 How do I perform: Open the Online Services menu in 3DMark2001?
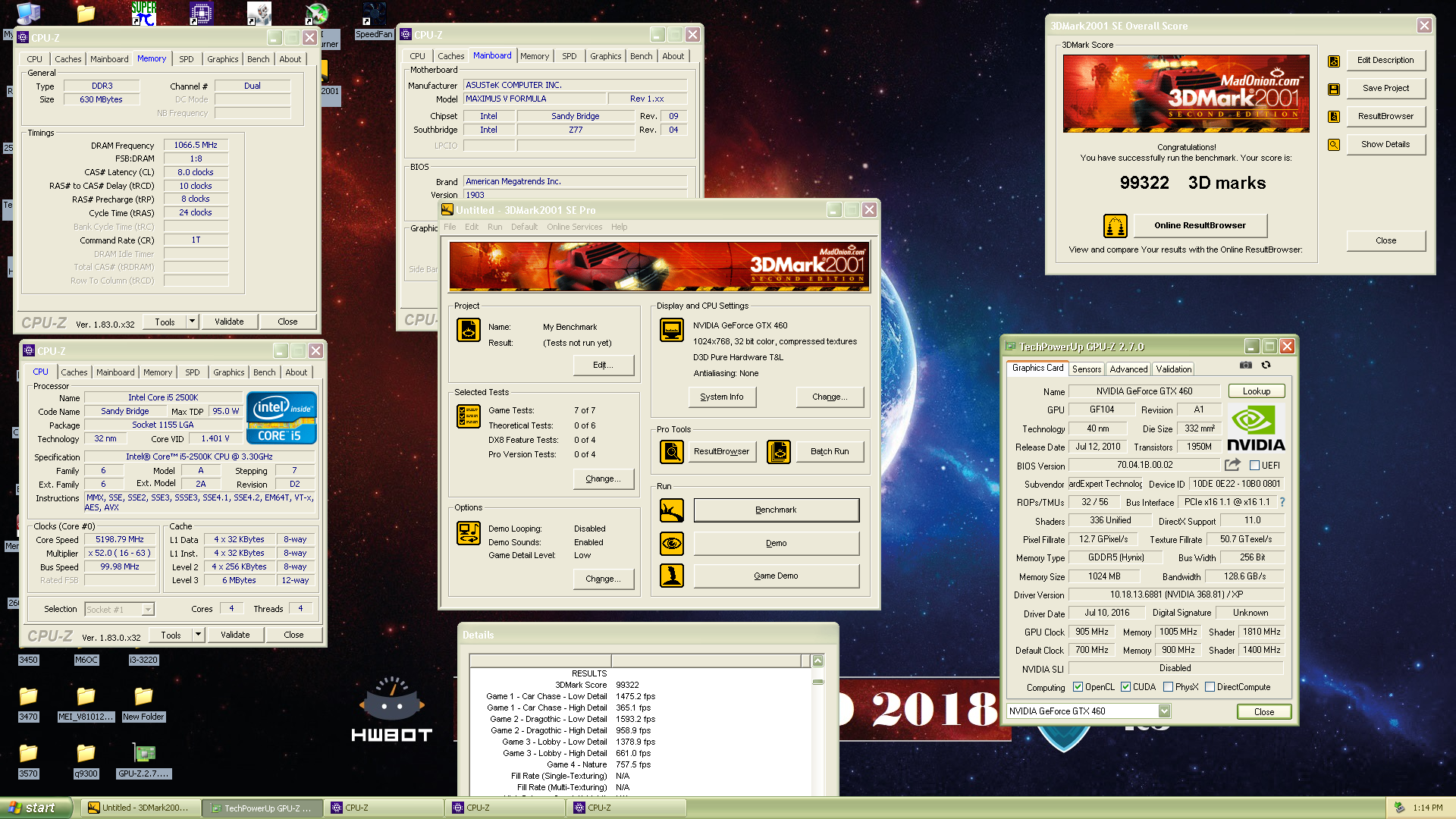coord(574,227)
